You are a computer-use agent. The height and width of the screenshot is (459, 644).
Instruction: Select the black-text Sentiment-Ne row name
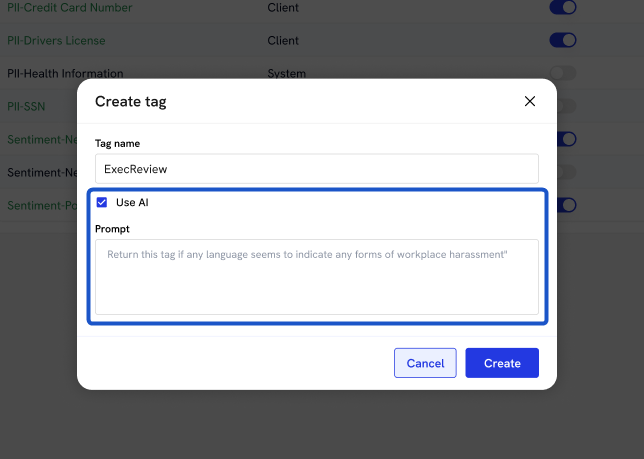coord(40,172)
